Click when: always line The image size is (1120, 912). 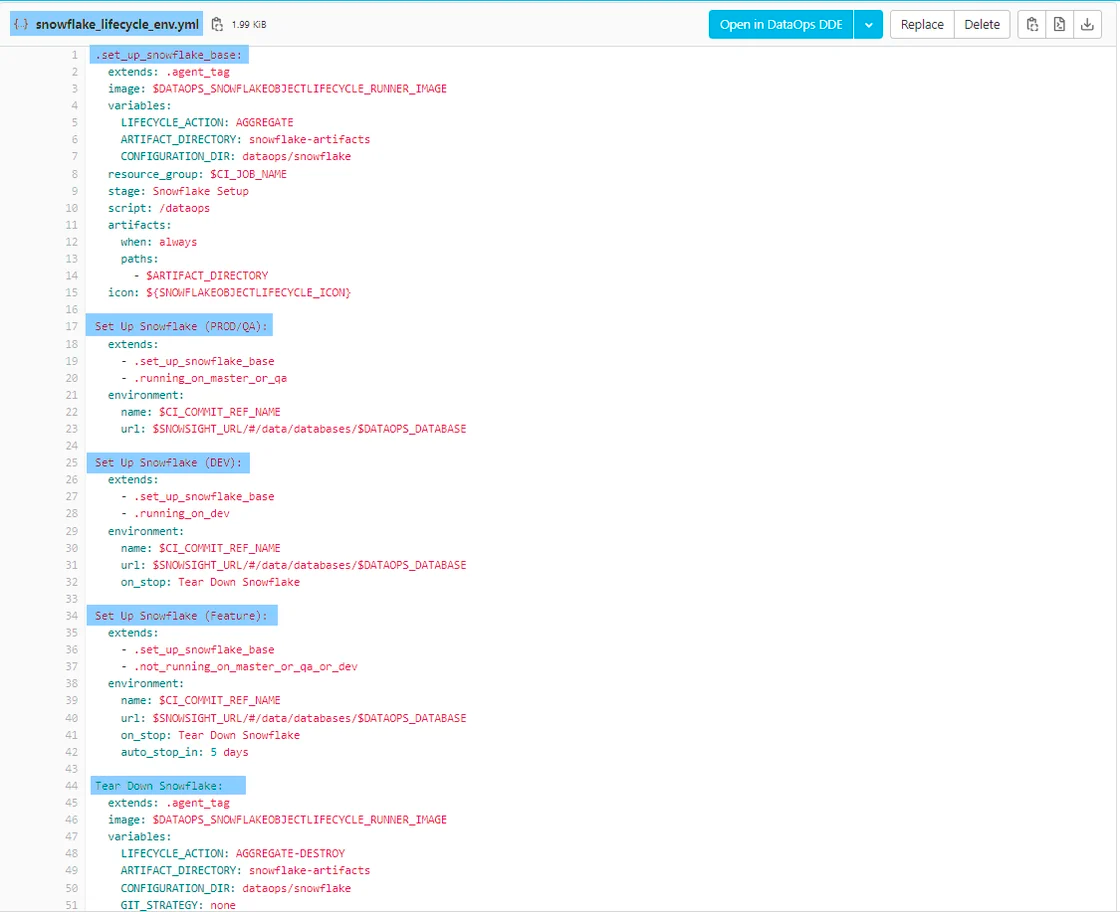click(x=159, y=242)
